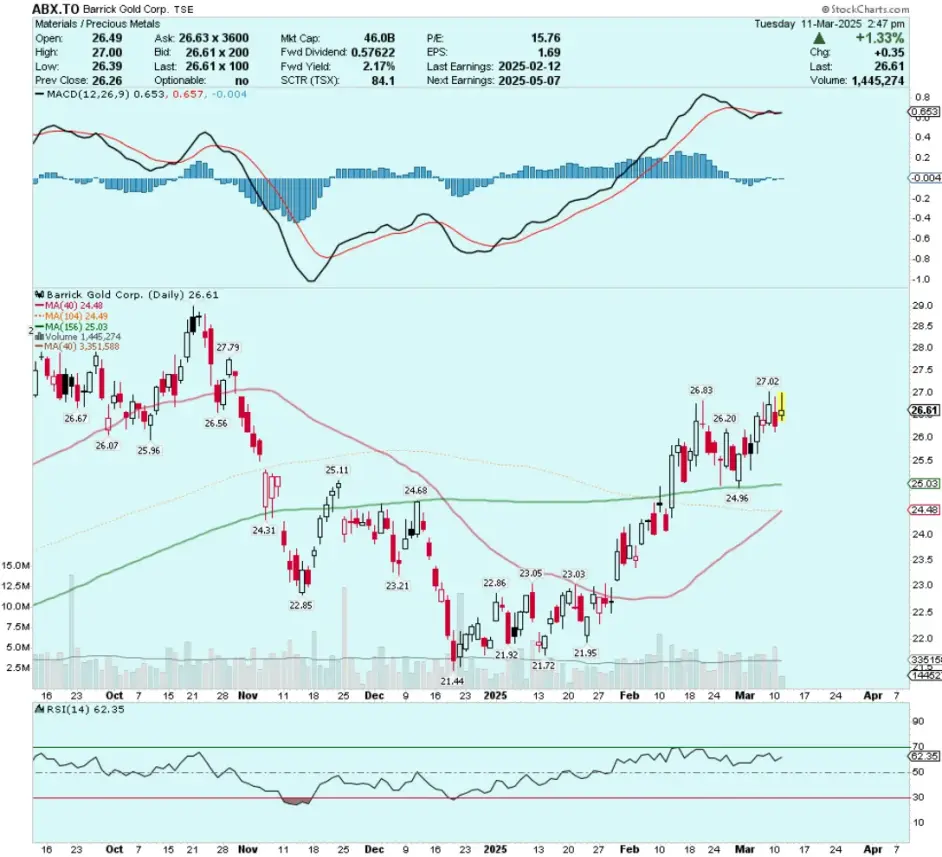Select the EPS value 1.69
This screenshot has width=942, height=857.
click(x=549, y=52)
